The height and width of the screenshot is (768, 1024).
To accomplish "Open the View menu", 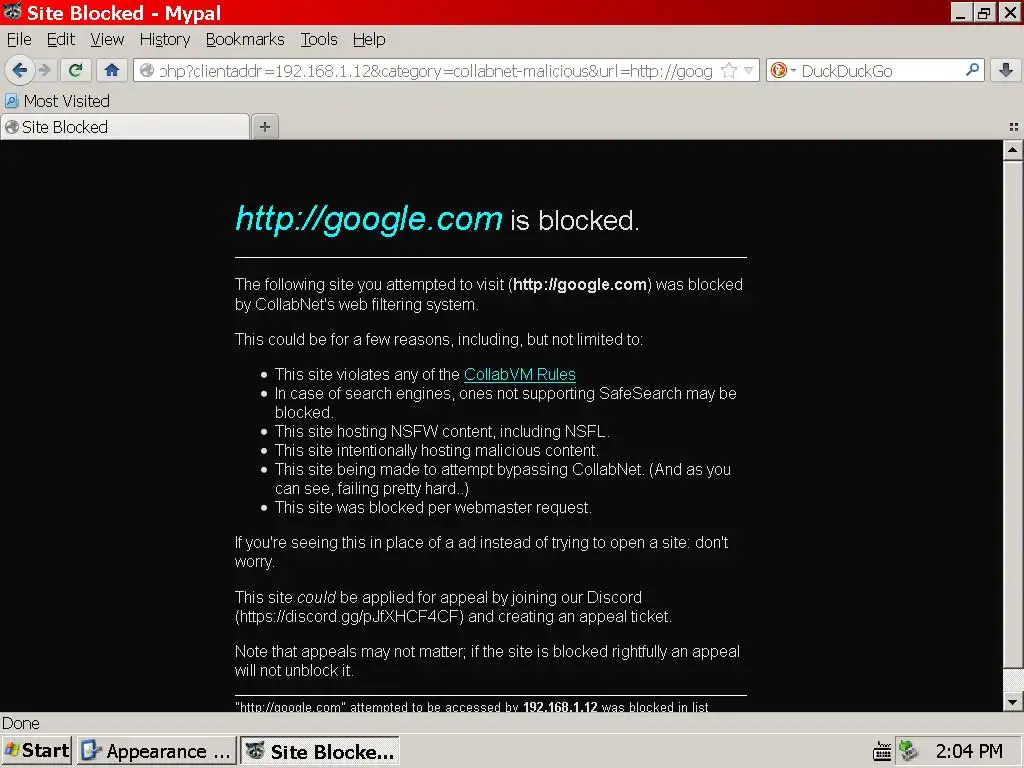I will [x=107, y=40].
